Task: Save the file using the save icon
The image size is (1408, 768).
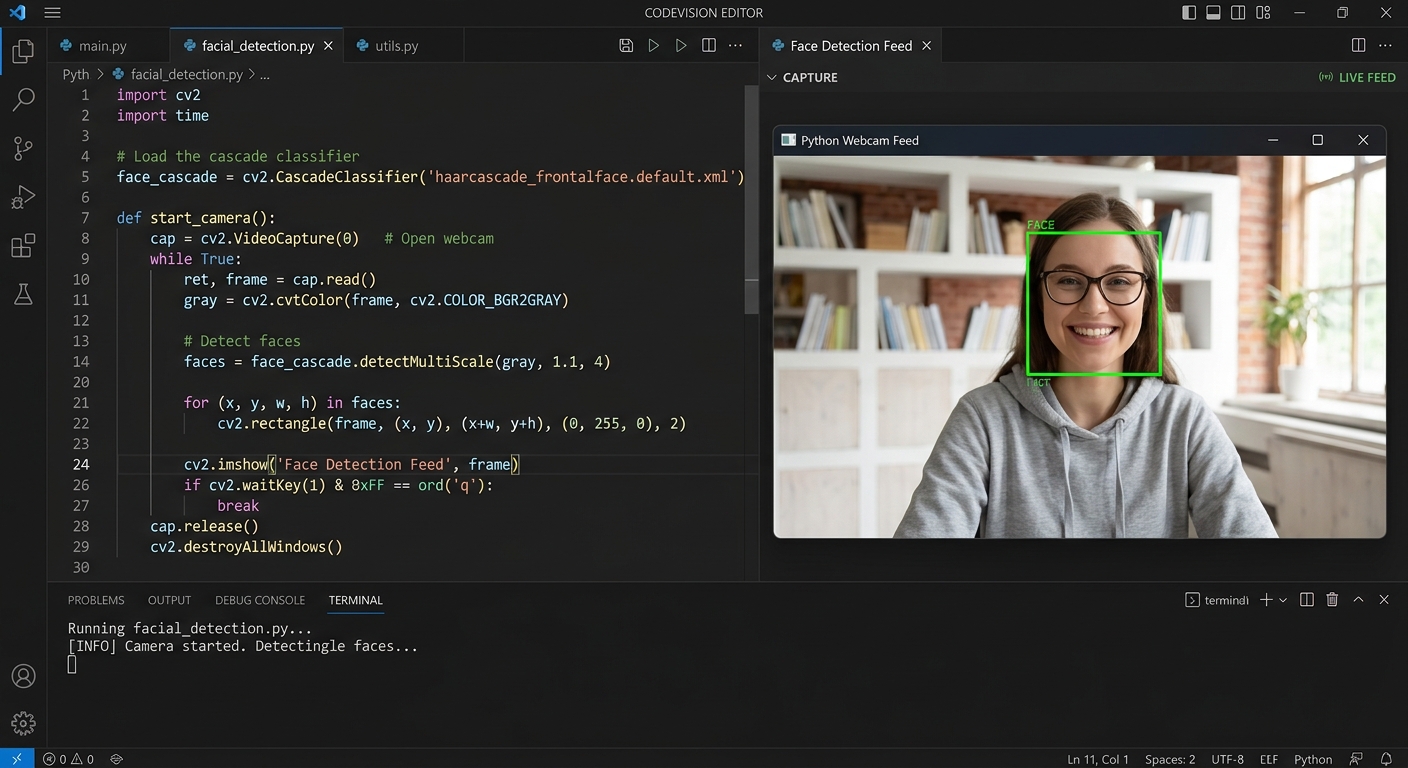Action: [x=626, y=45]
